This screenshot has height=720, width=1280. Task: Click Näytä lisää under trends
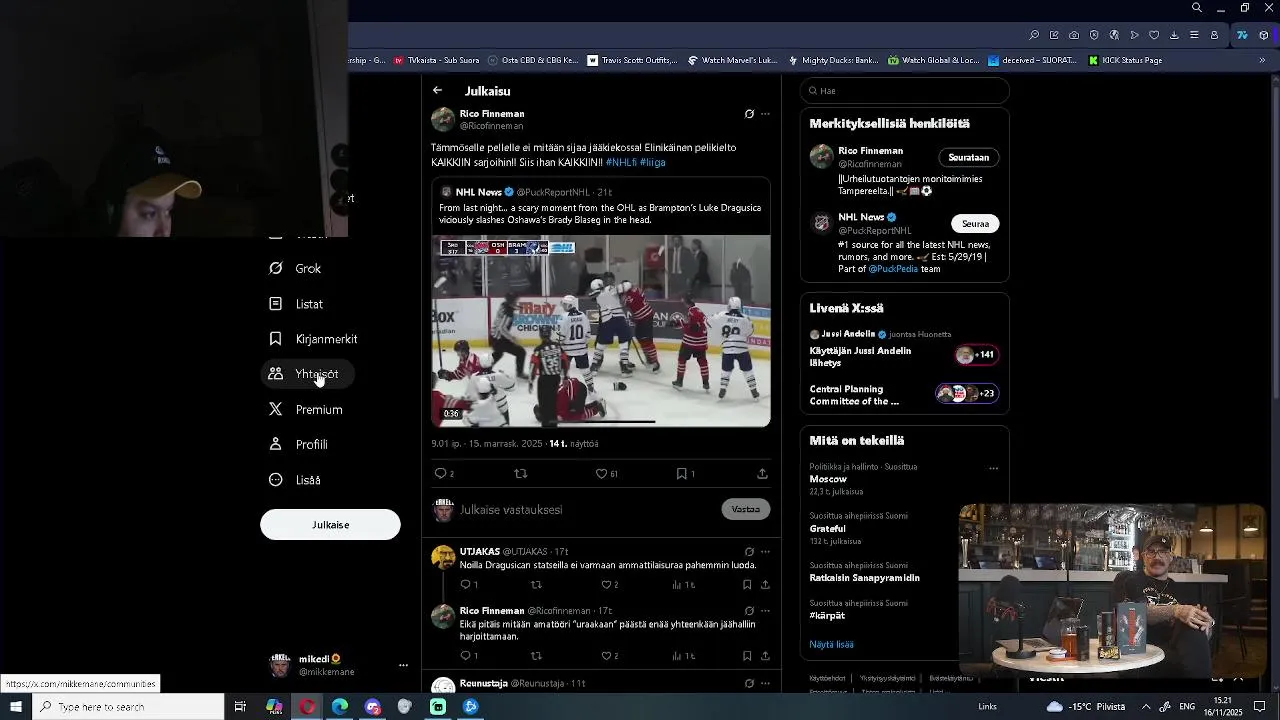pyautogui.click(x=831, y=644)
